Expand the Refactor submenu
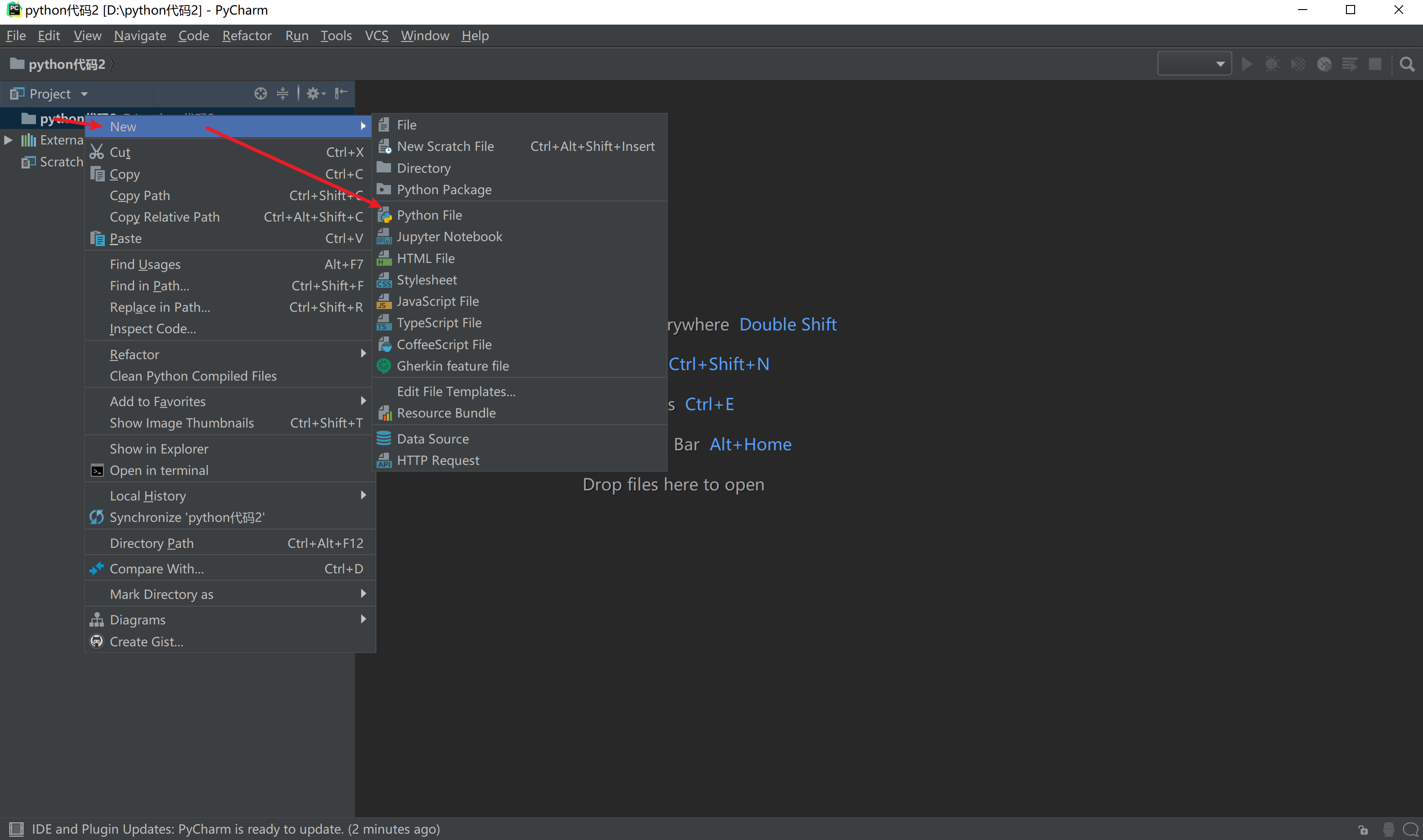Image resolution: width=1423 pixels, height=840 pixels. tap(363, 354)
